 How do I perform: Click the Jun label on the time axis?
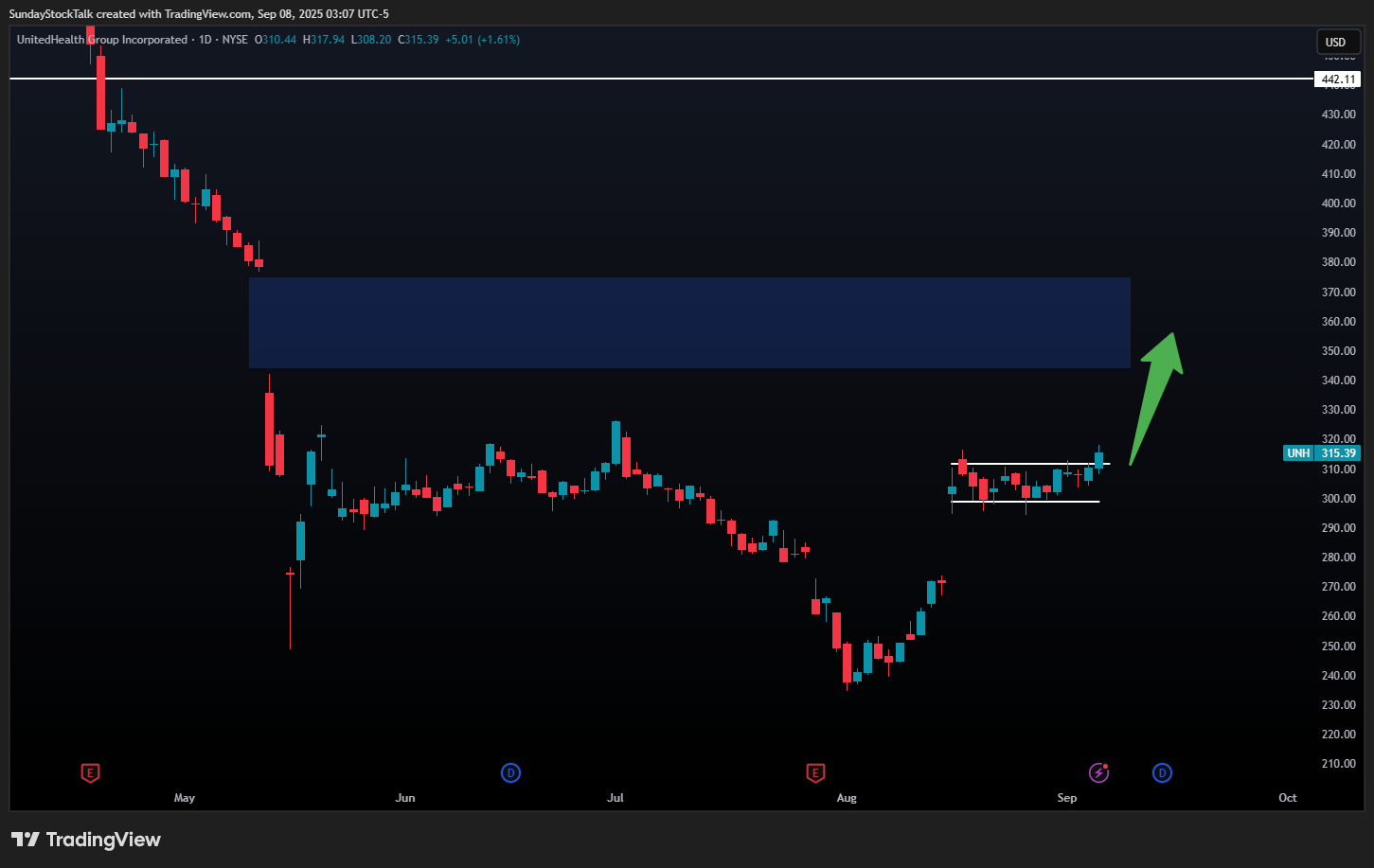(x=405, y=798)
